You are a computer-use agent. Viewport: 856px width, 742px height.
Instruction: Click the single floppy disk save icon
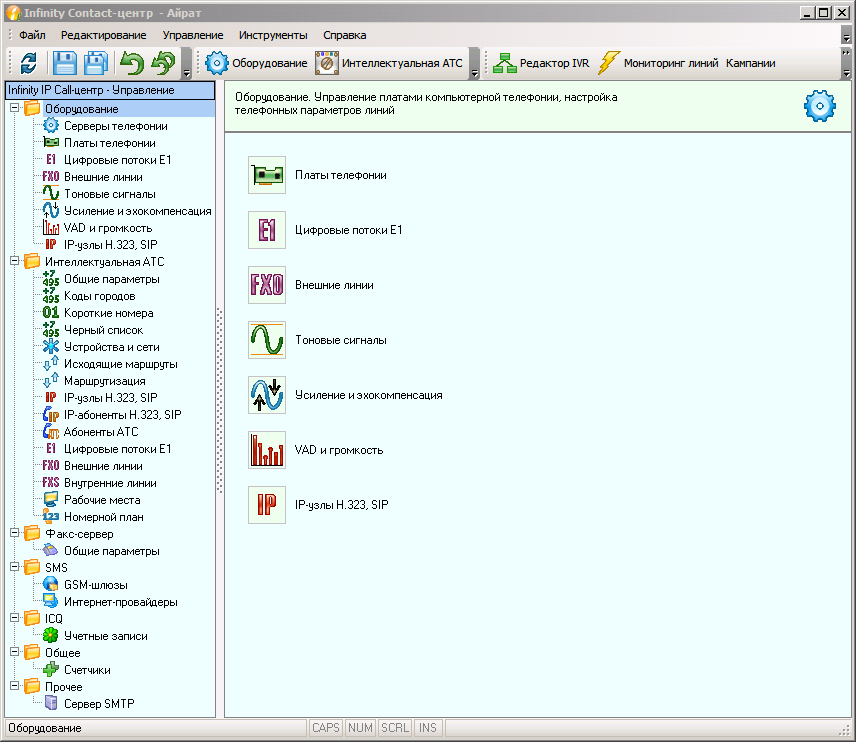tap(64, 63)
